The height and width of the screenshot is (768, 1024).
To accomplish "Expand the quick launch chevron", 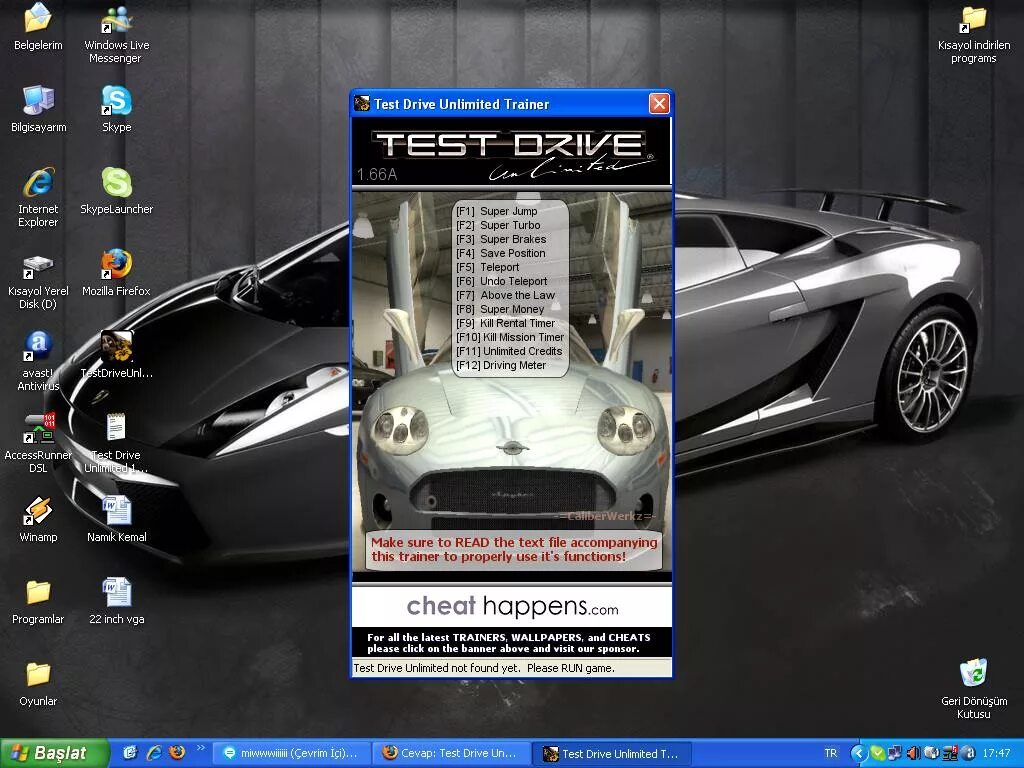I will click(x=200, y=748).
